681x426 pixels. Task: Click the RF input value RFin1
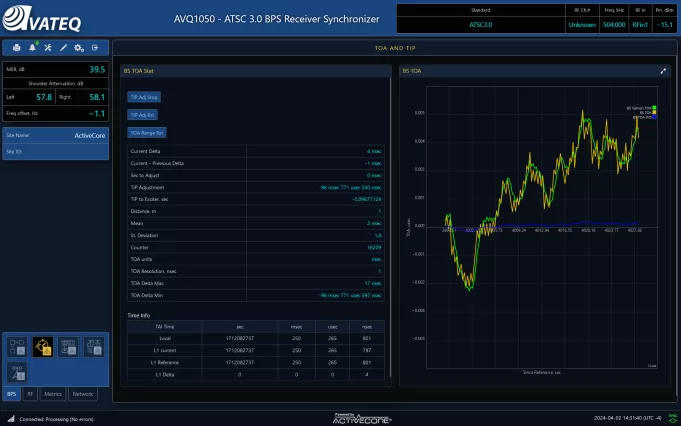pyautogui.click(x=640, y=25)
